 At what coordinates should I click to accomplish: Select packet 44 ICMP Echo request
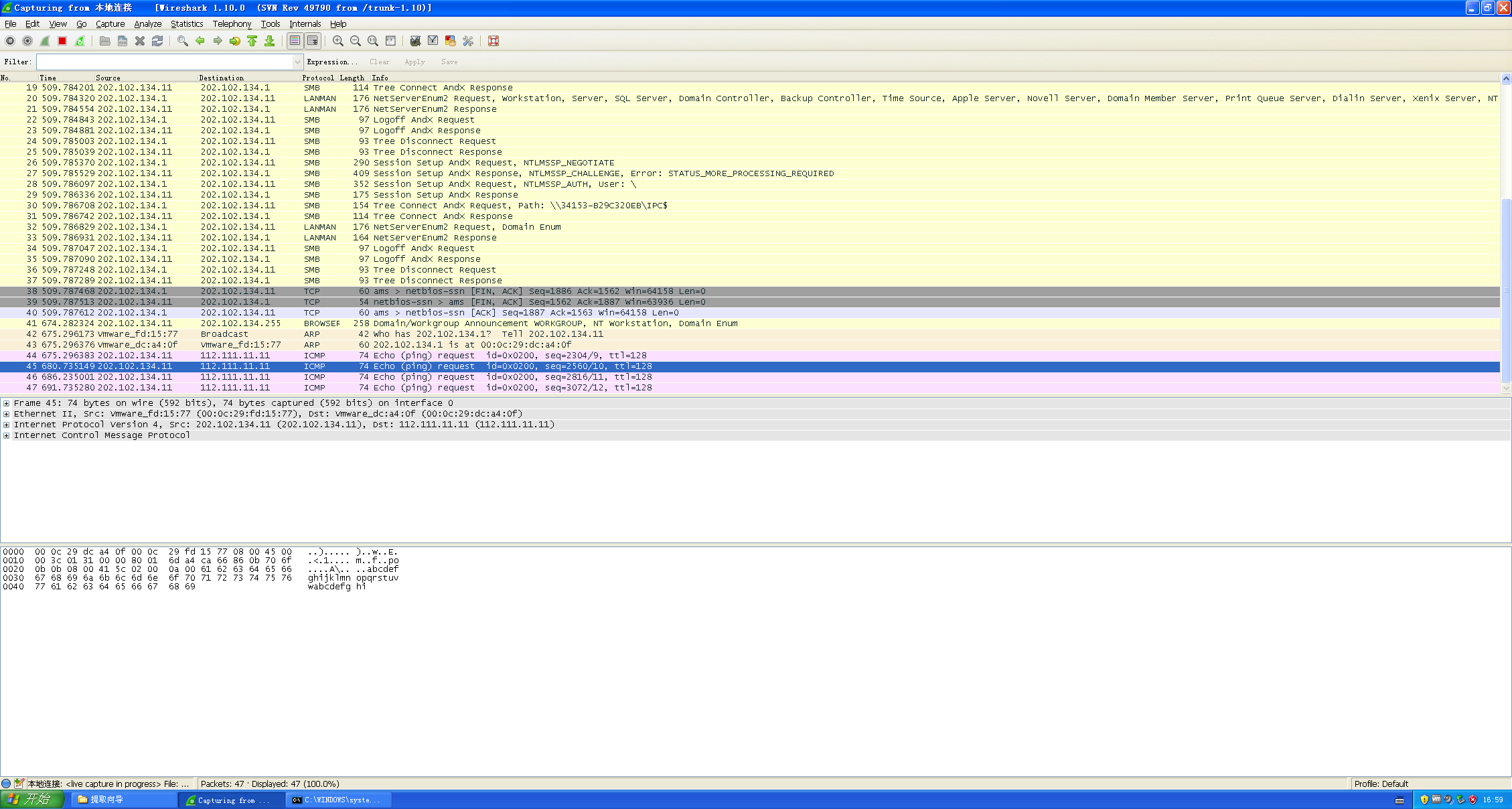pos(402,356)
